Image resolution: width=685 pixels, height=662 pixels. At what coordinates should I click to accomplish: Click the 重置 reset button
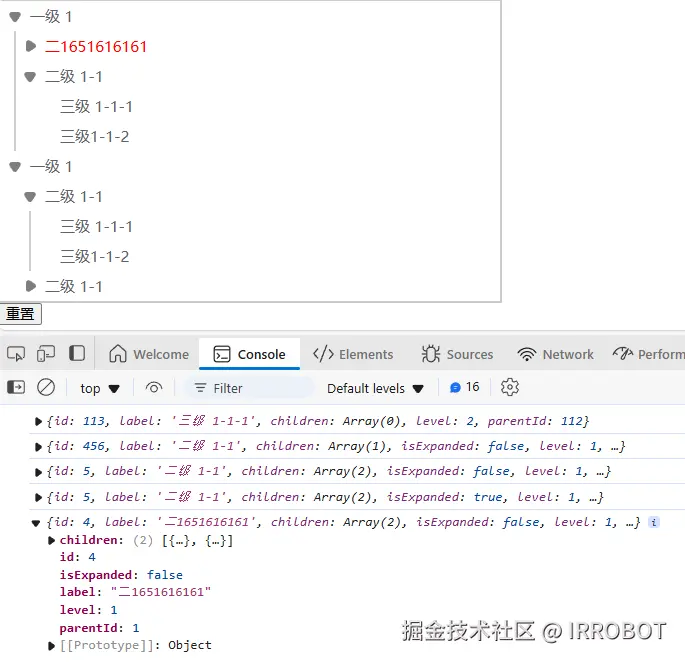[x=21, y=314]
